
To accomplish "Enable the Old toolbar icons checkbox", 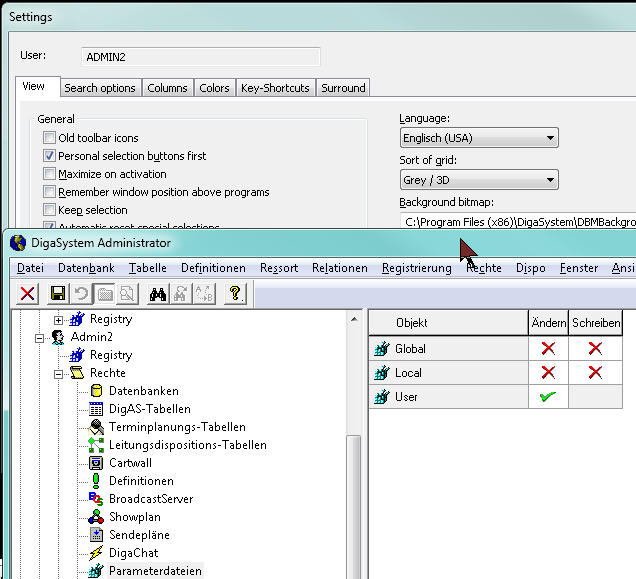I will (49, 138).
